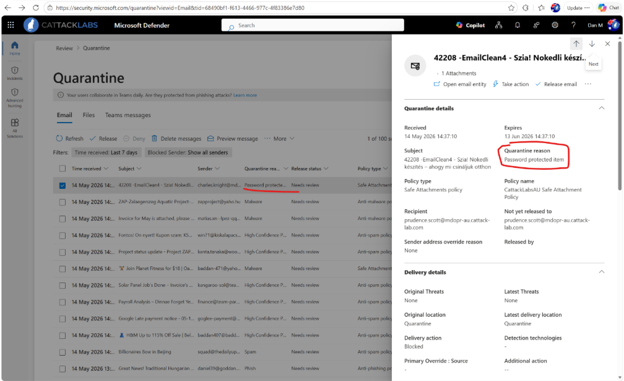The width and height of the screenshot is (624, 381).
Task: Open the settings gear icon
Action: [x=555, y=25]
